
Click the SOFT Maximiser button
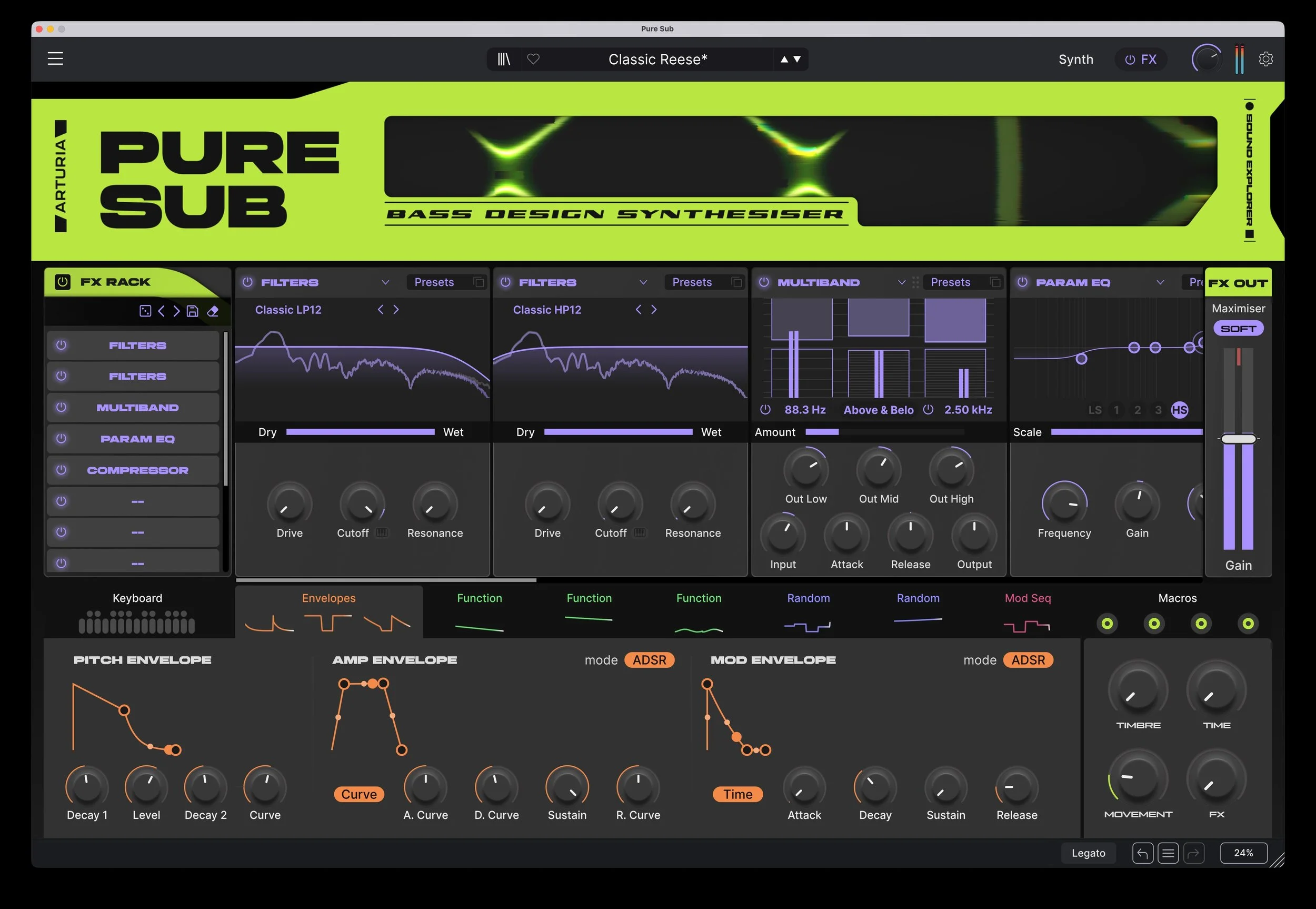[x=1238, y=329]
